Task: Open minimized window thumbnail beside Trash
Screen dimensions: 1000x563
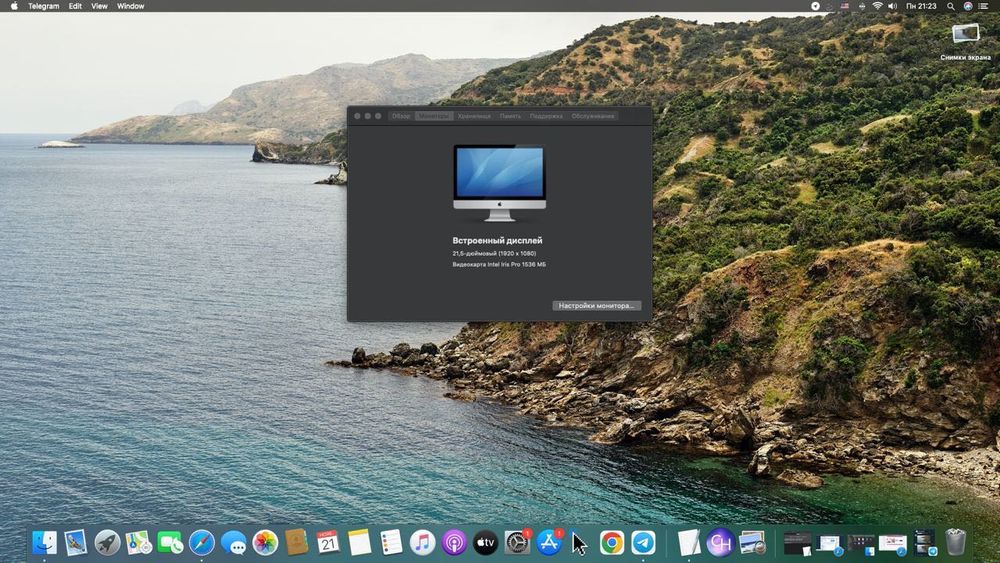Action: [924, 543]
